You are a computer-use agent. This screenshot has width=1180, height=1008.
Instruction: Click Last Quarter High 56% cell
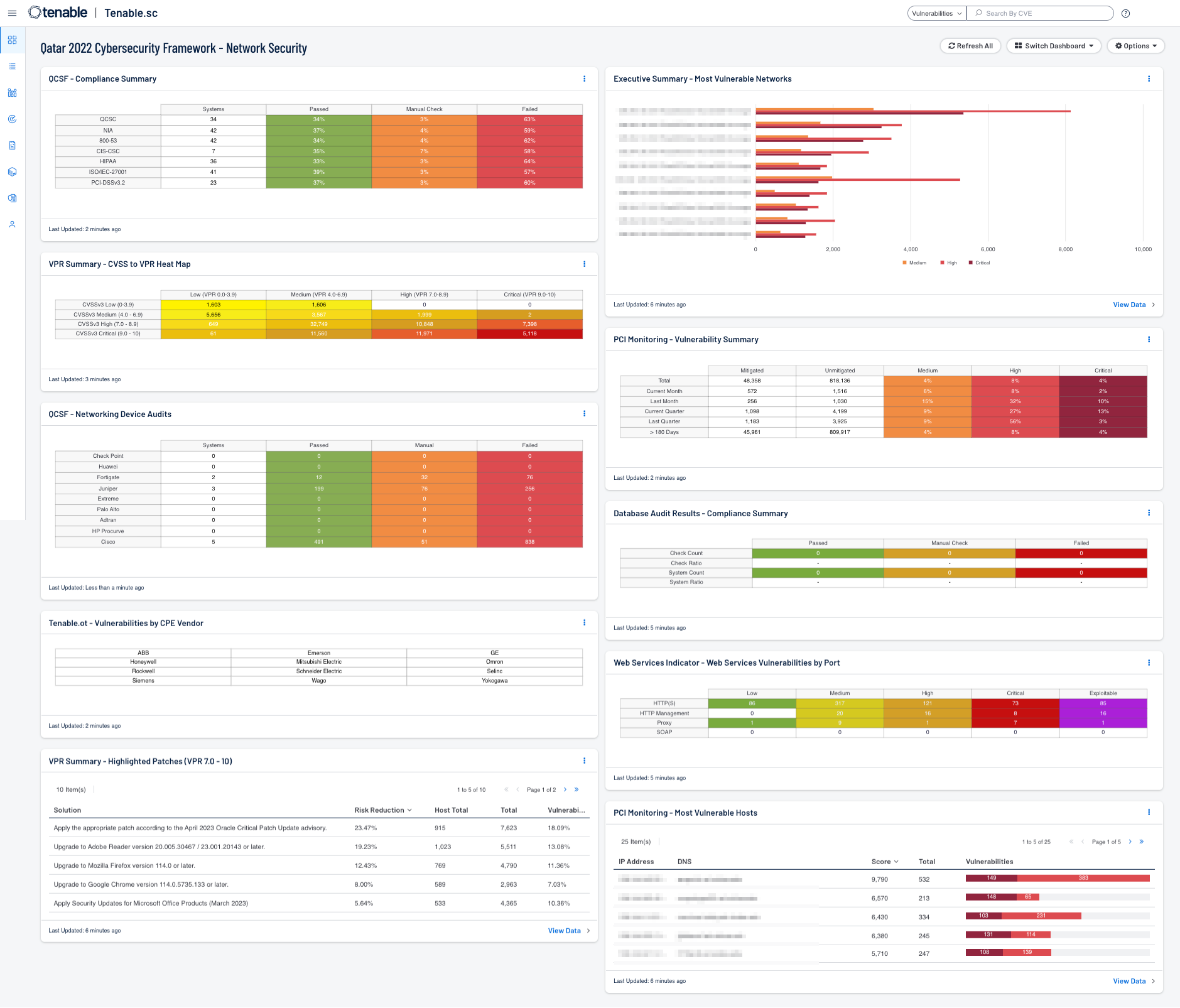(1015, 422)
